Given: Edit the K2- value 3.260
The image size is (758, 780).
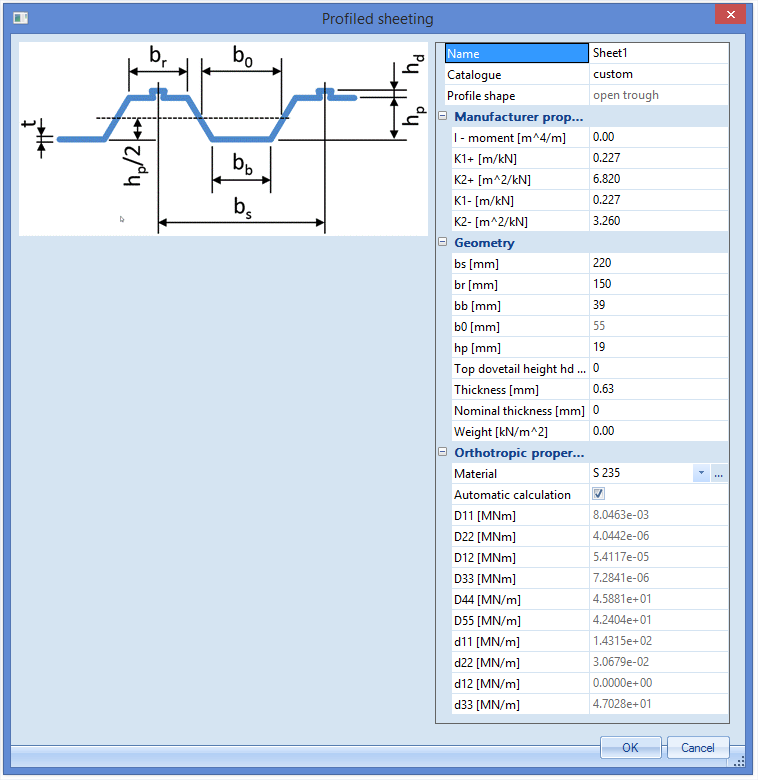Looking at the screenshot, I should click(659, 221).
